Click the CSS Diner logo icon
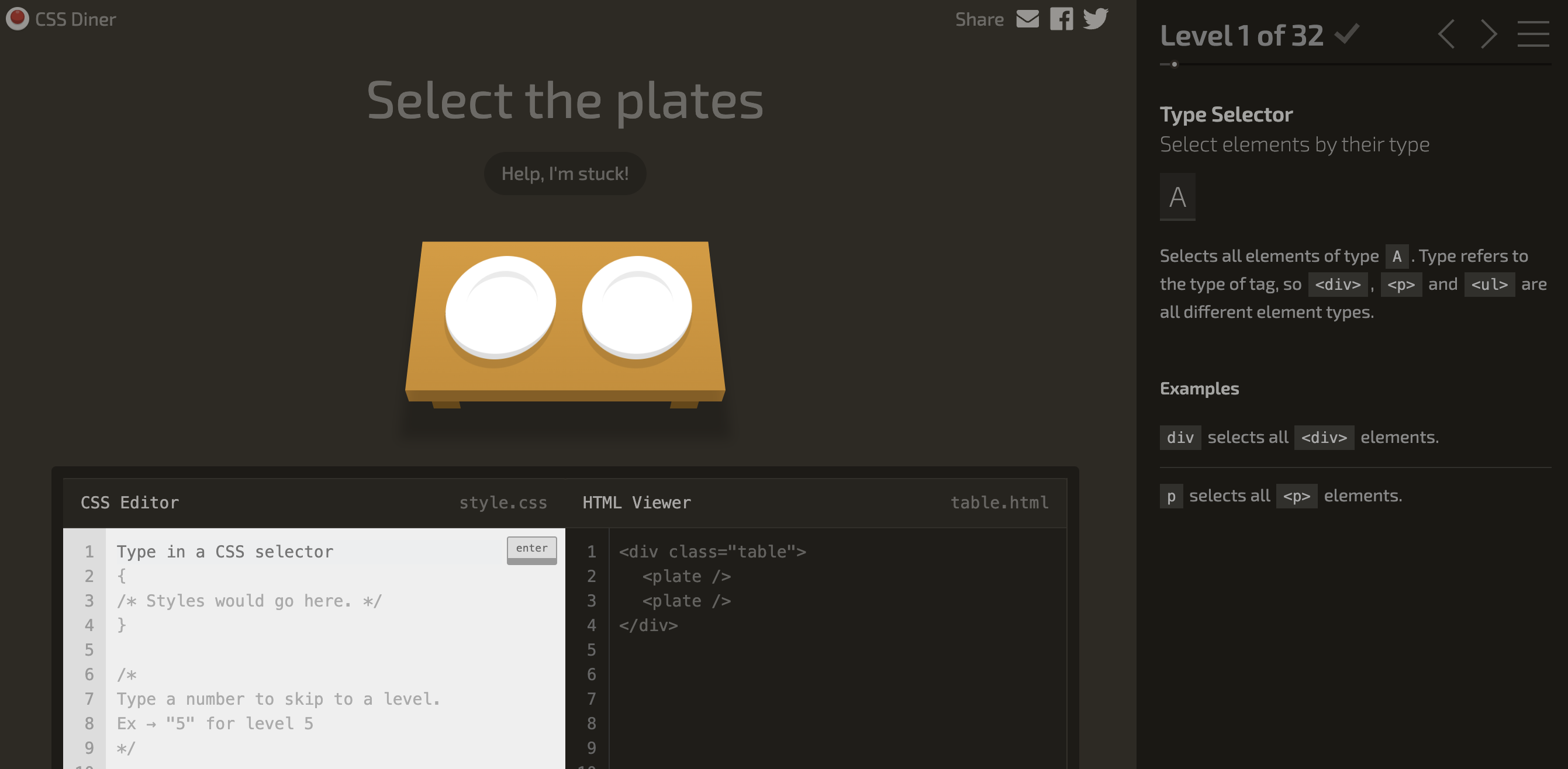 tap(17, 18)
